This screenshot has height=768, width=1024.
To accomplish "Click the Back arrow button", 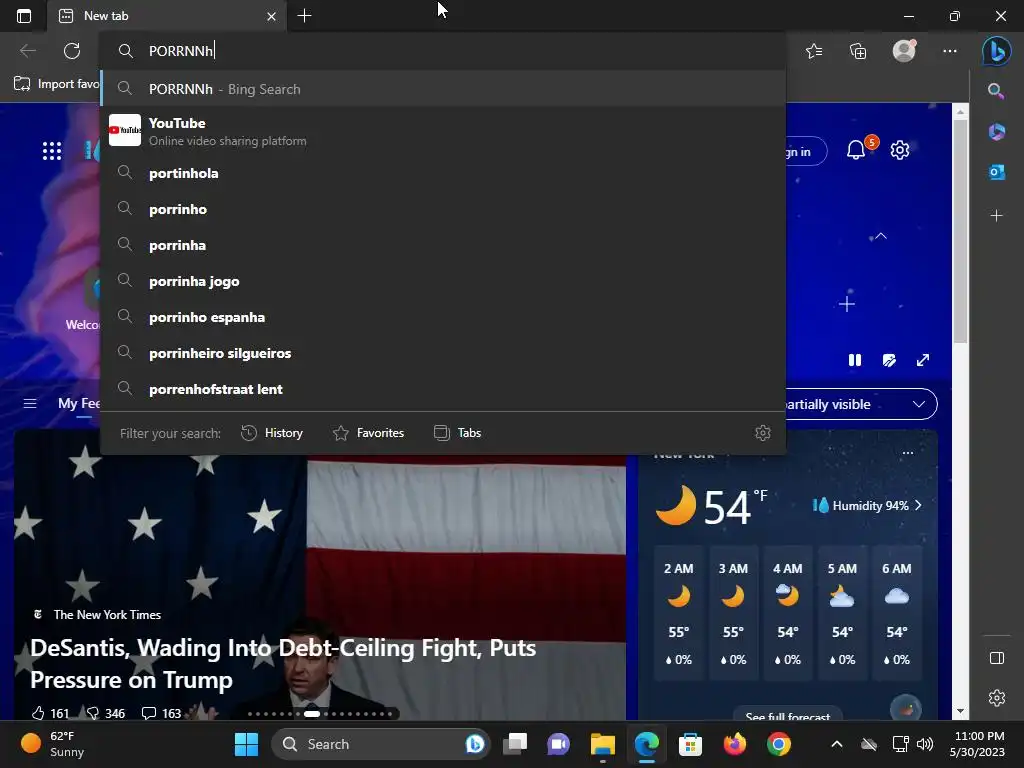I will point(28,50).
